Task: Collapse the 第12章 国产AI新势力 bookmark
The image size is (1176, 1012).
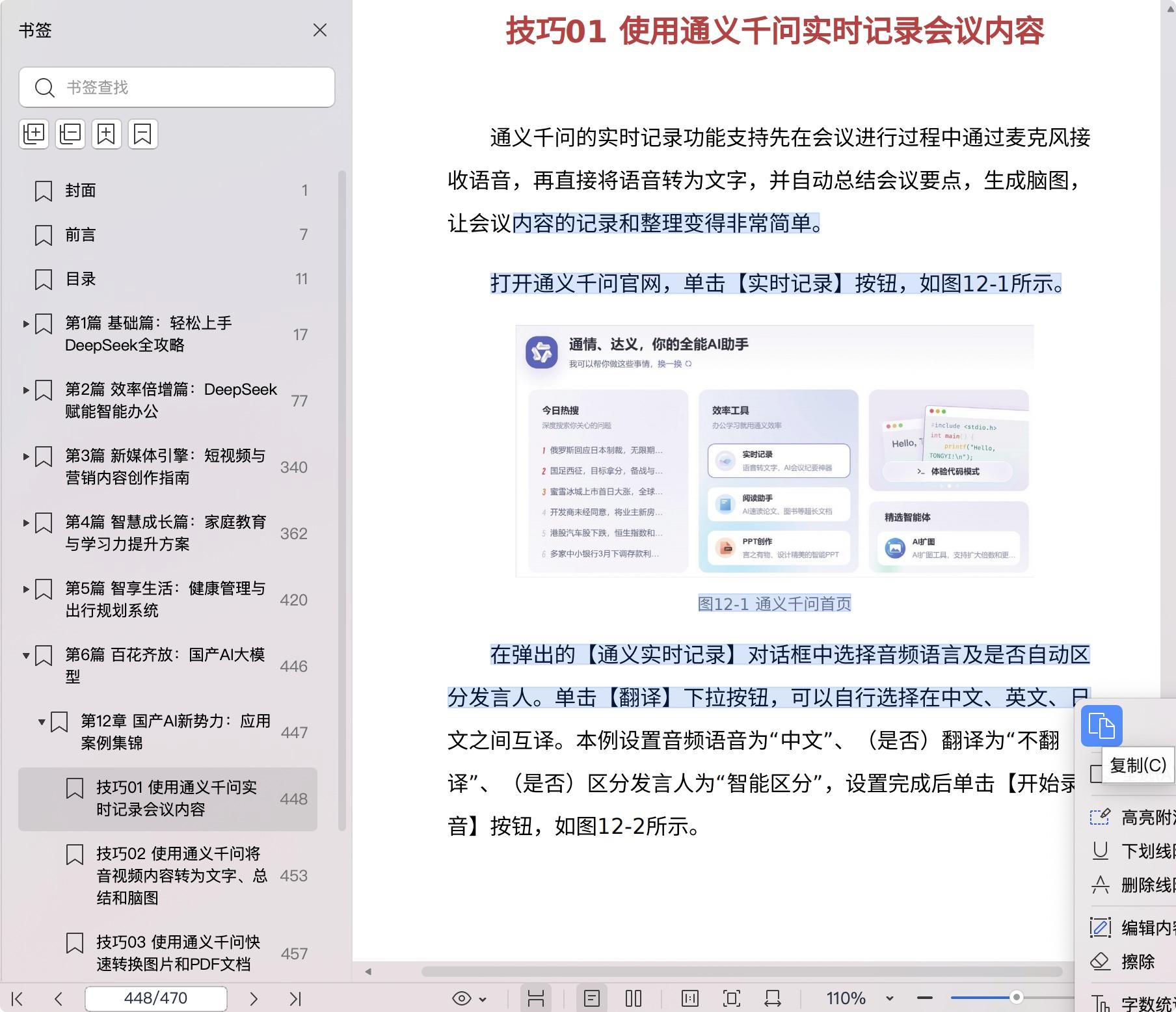Action: [42, 721]
